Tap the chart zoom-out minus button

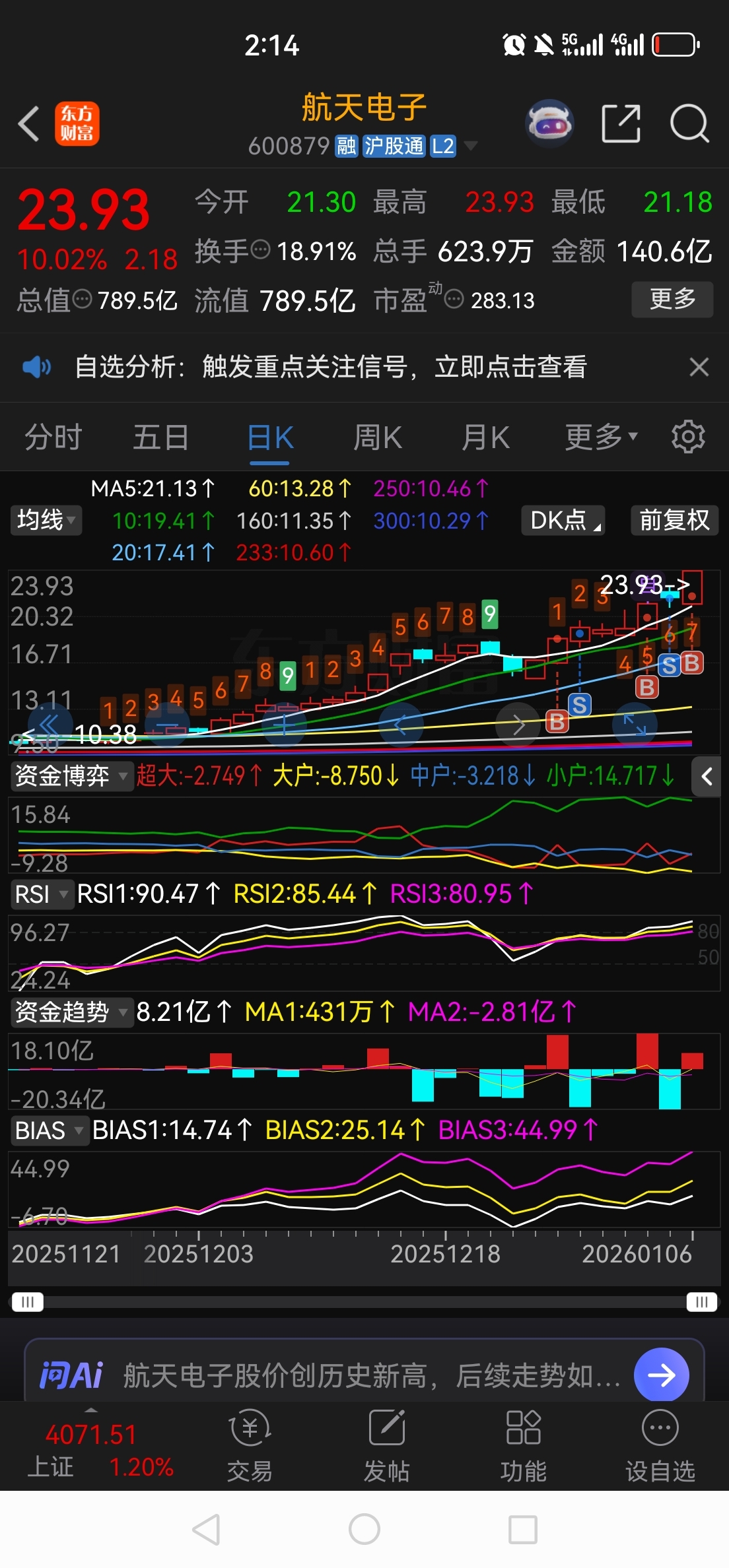coord(168,725)
